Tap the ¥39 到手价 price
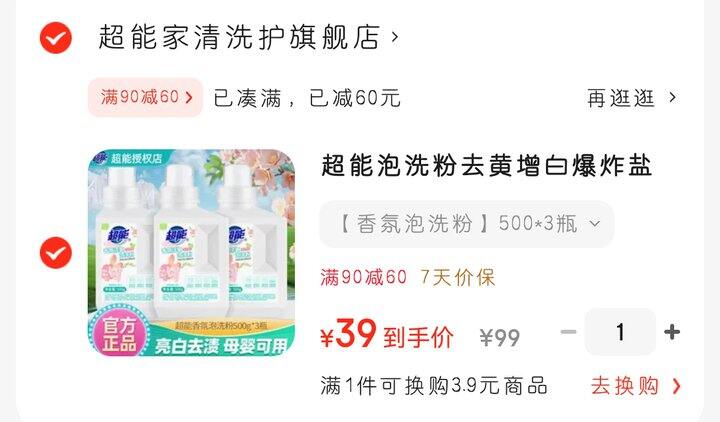 point(387,334)
